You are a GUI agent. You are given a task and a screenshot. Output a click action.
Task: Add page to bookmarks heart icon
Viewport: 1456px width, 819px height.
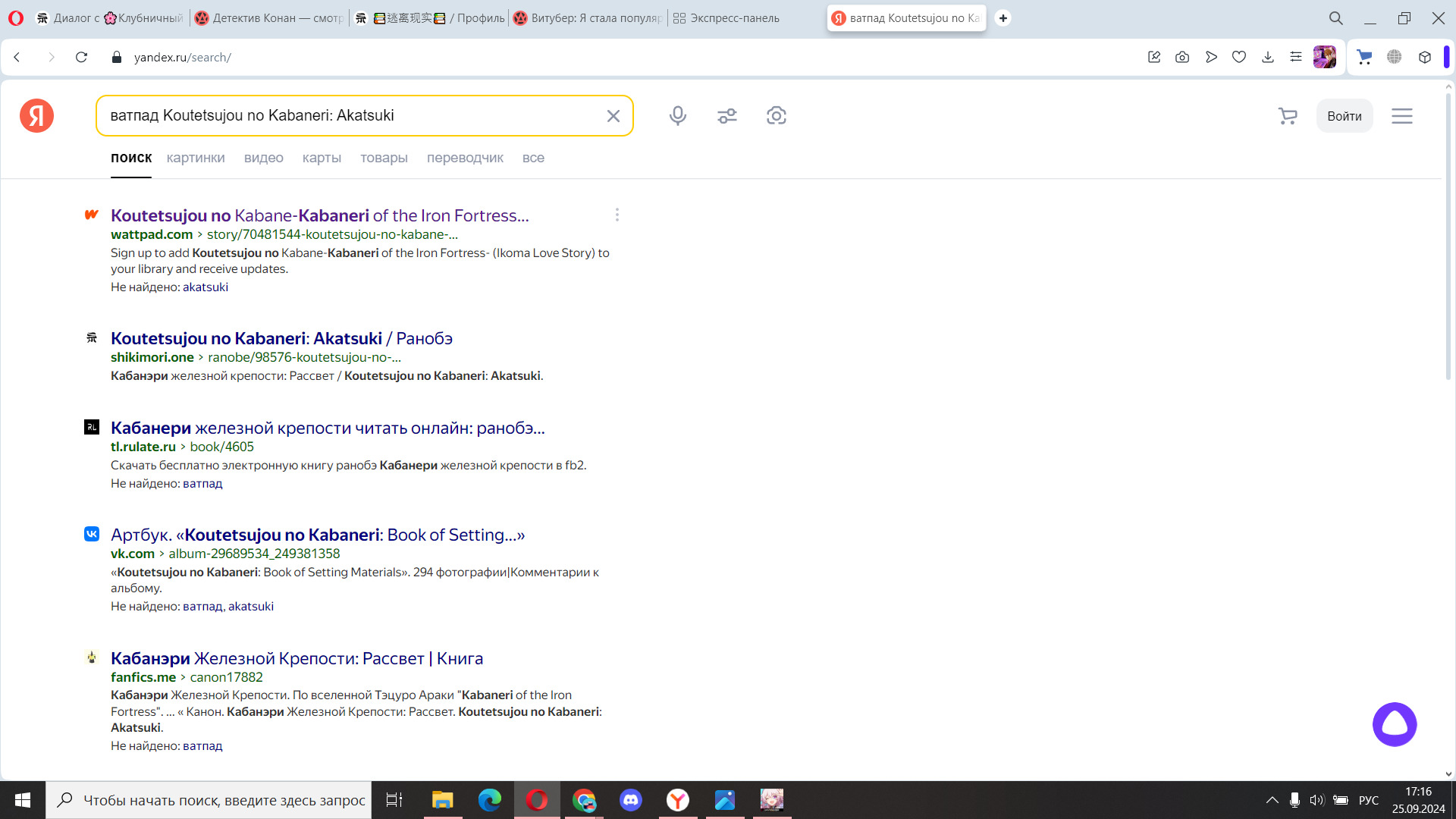pyautogui.click(x=1238, y=57)
